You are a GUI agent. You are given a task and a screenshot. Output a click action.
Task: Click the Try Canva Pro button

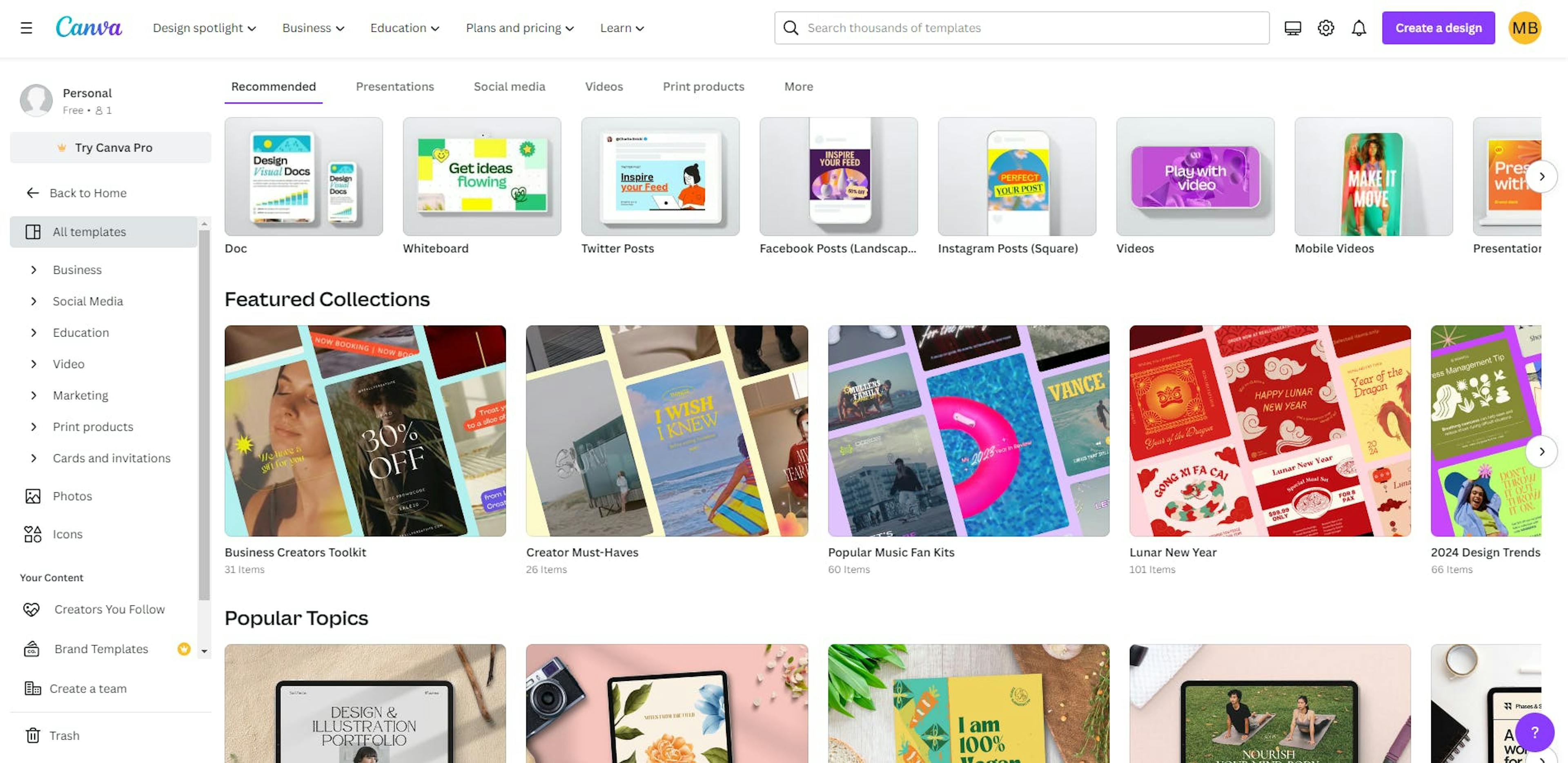click(x=110, y=147)
